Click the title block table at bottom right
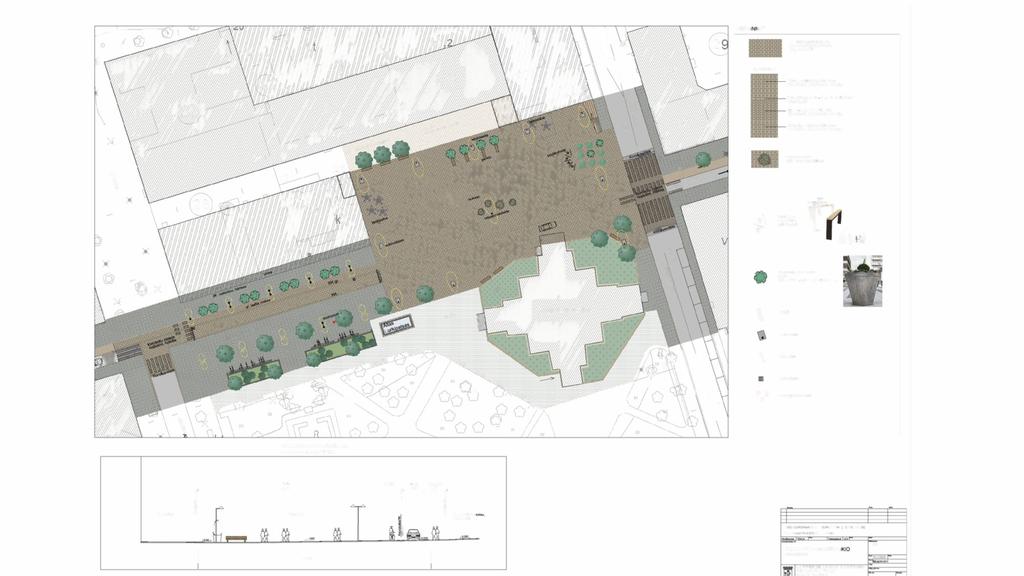This screenshot has width=1024, height=576. (843, 541)
